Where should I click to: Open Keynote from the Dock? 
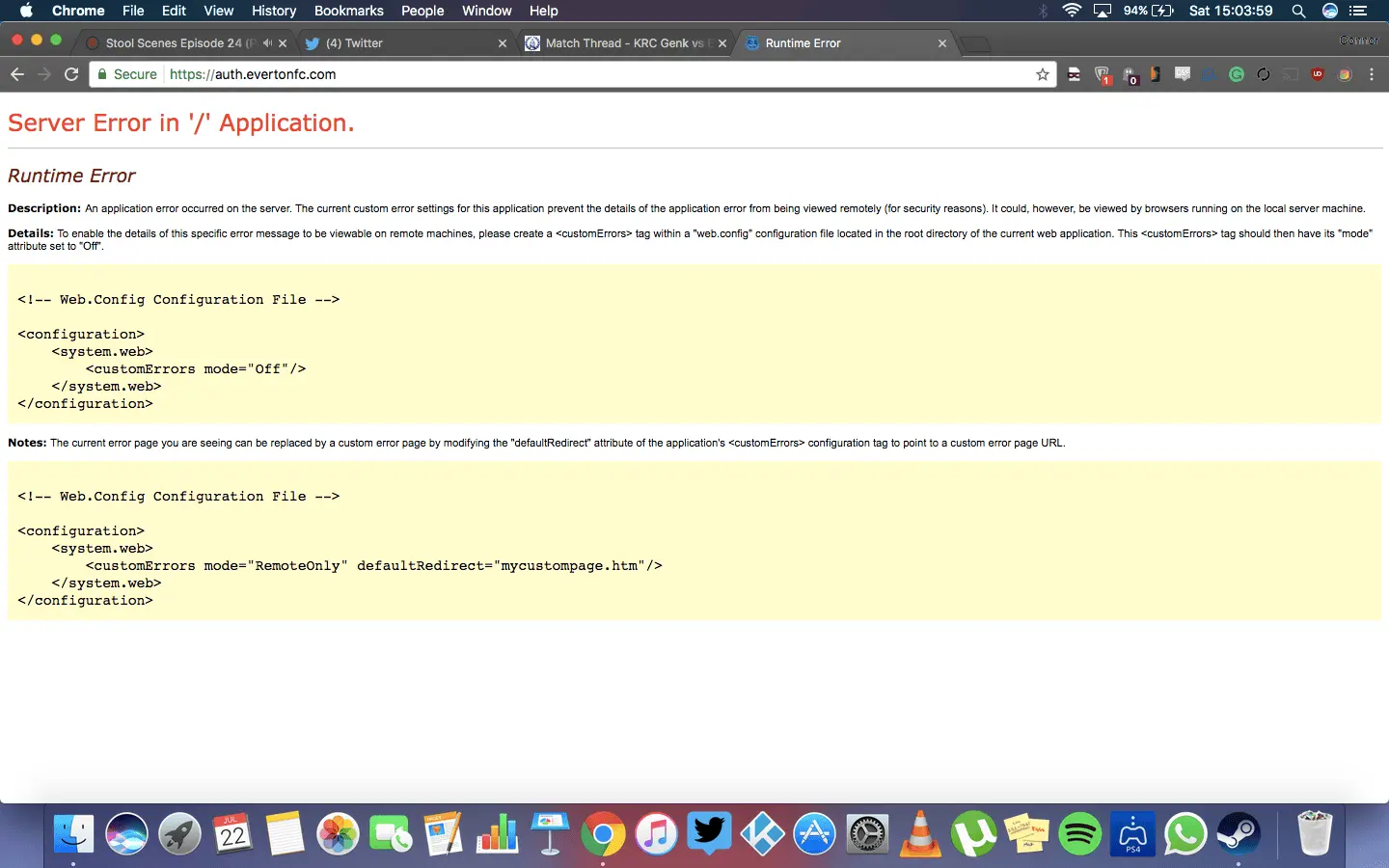[550, 834]
